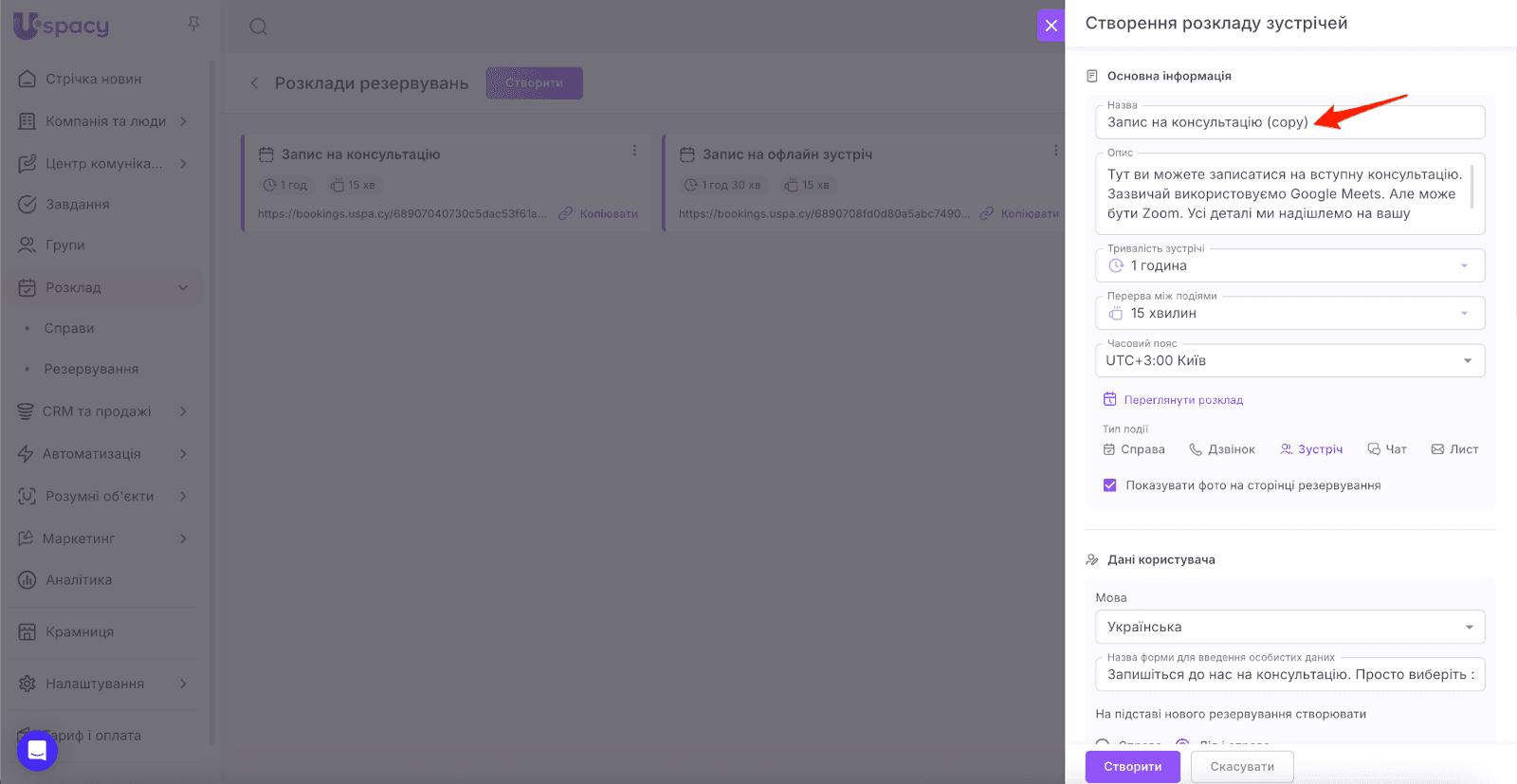Click the Дані користувача section heading
This screenshot has width=1517, height=784.
coord(1161,559)
